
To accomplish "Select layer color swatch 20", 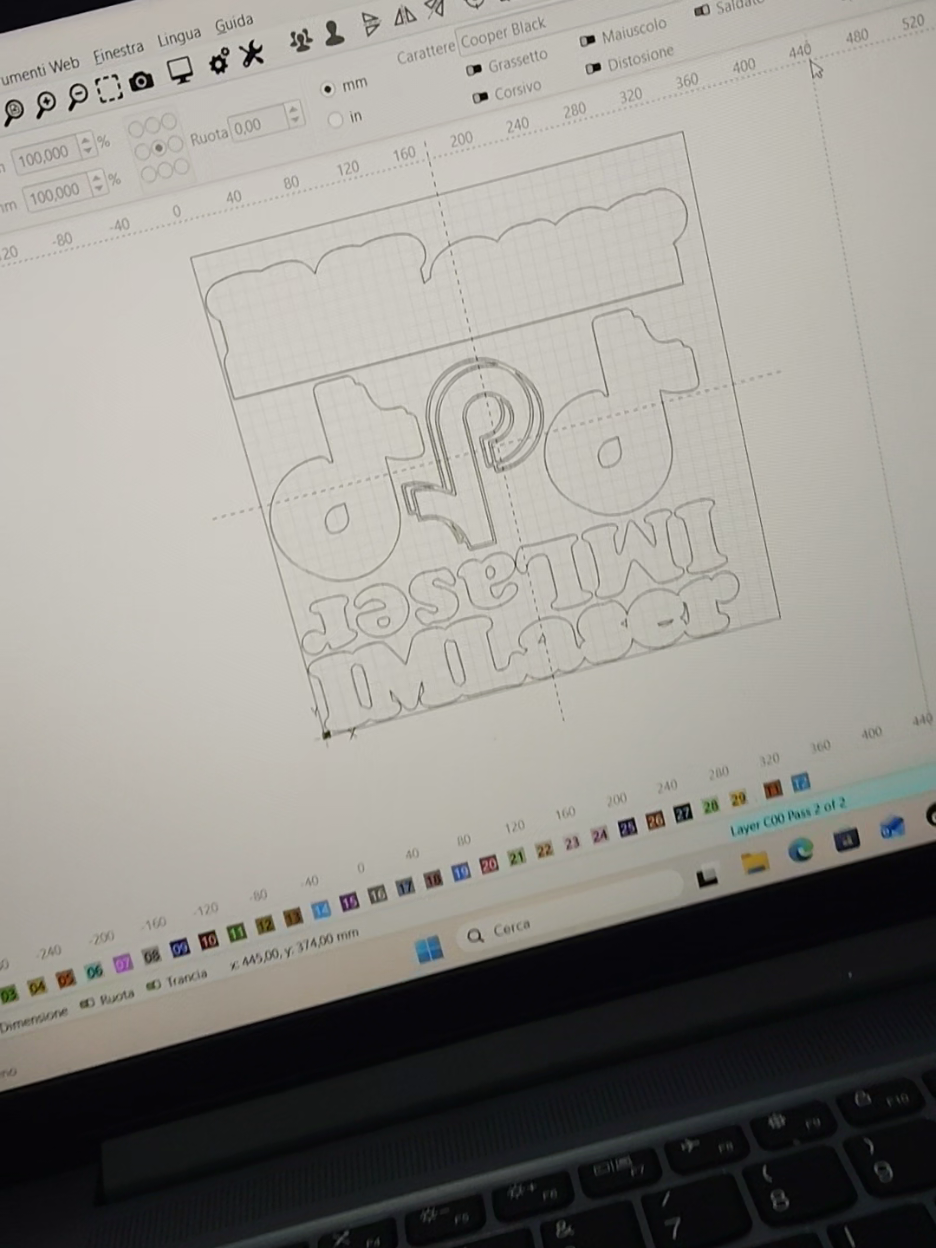I will click(x=489, y=865).
